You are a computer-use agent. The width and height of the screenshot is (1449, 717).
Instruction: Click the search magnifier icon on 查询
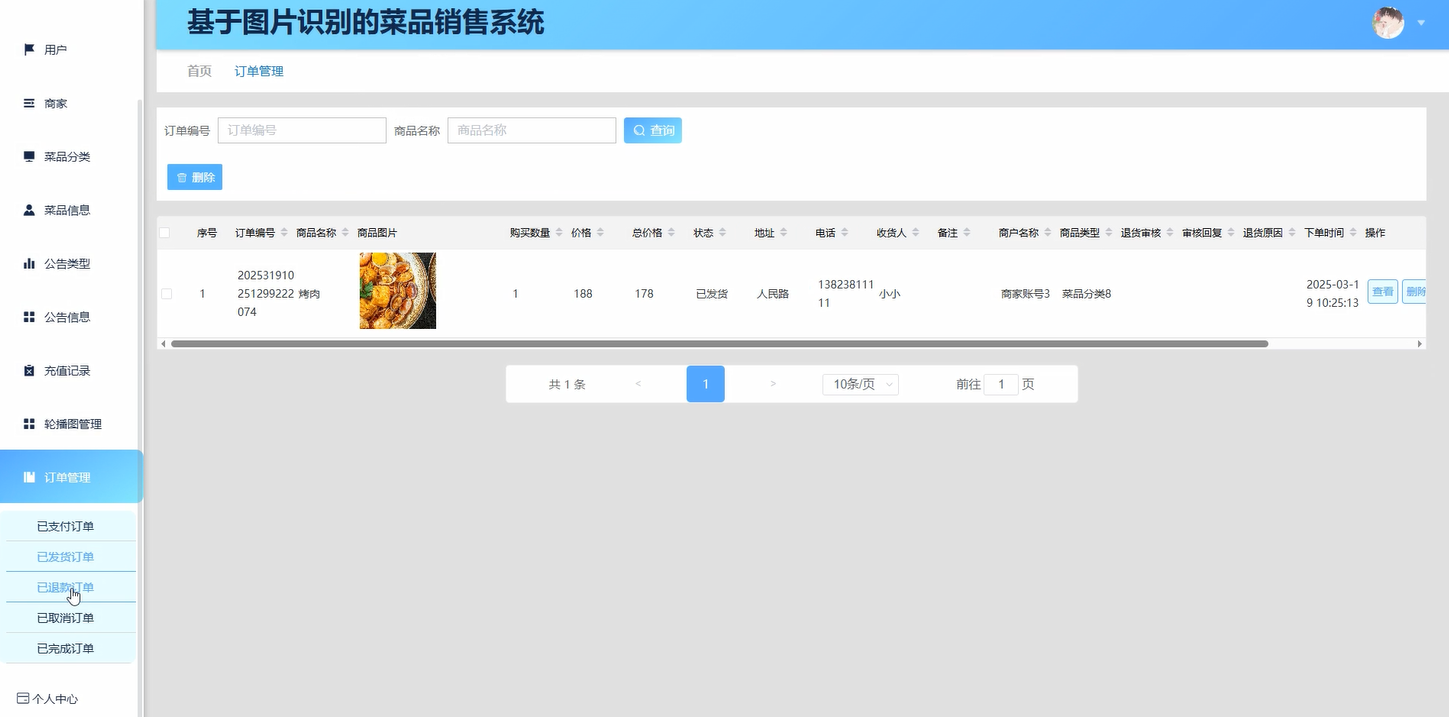638,130
